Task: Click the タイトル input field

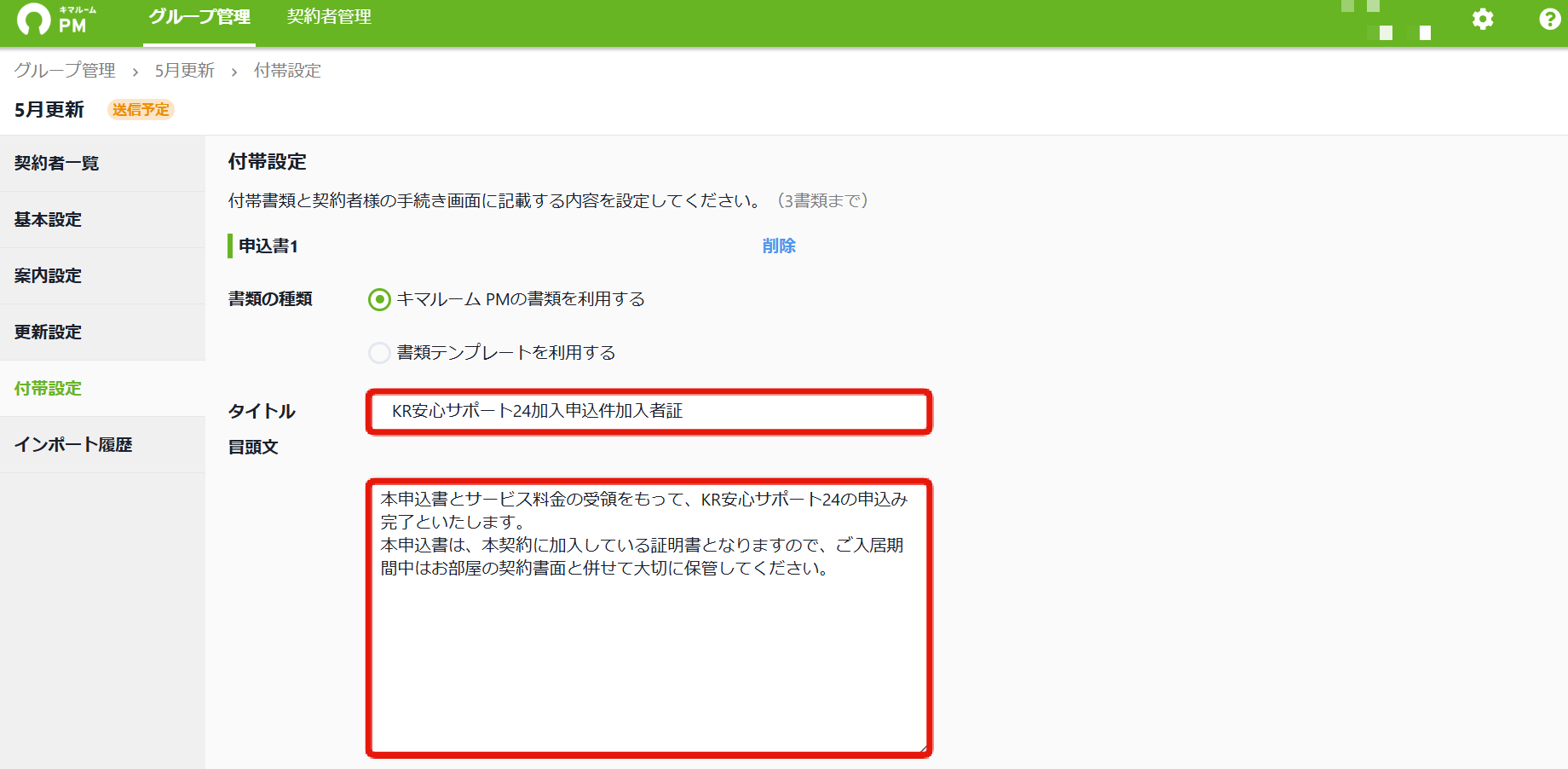Action: [649, 412]
